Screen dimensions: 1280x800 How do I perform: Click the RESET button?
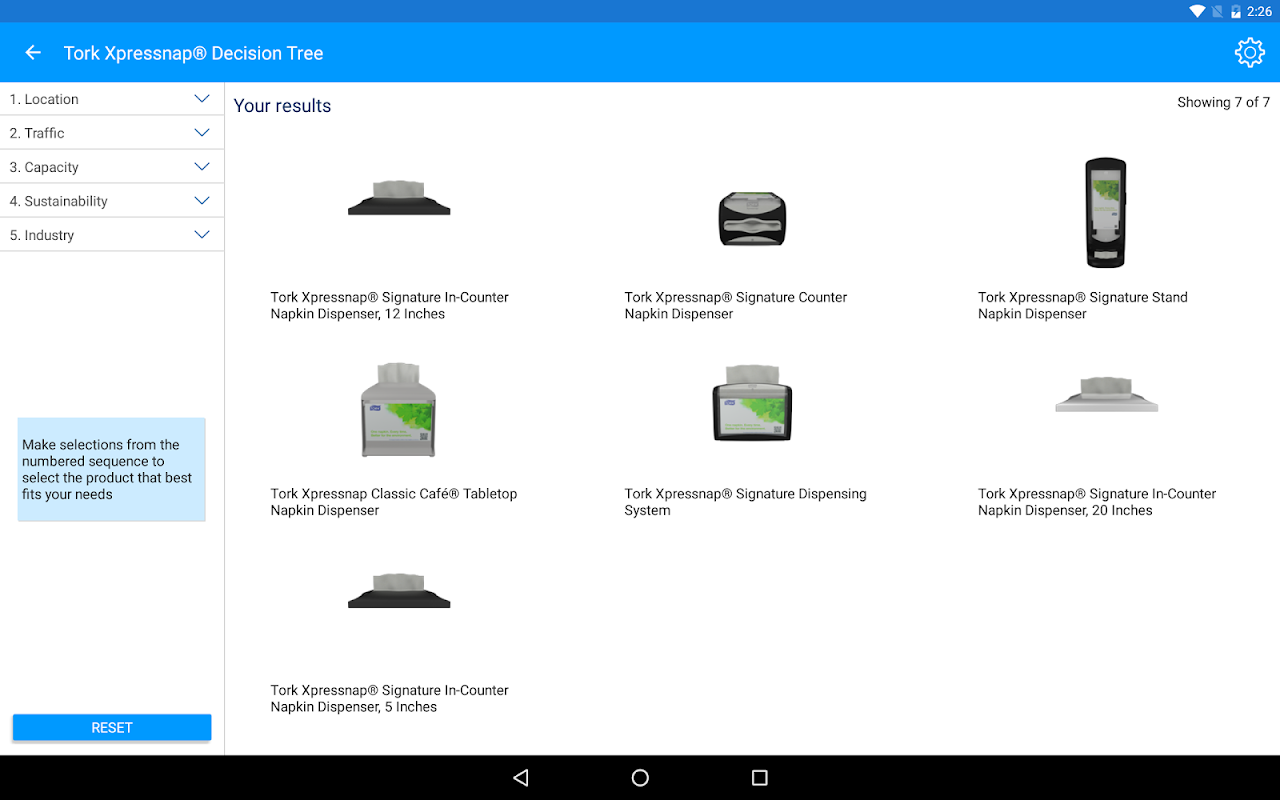(x=112, y=728)
